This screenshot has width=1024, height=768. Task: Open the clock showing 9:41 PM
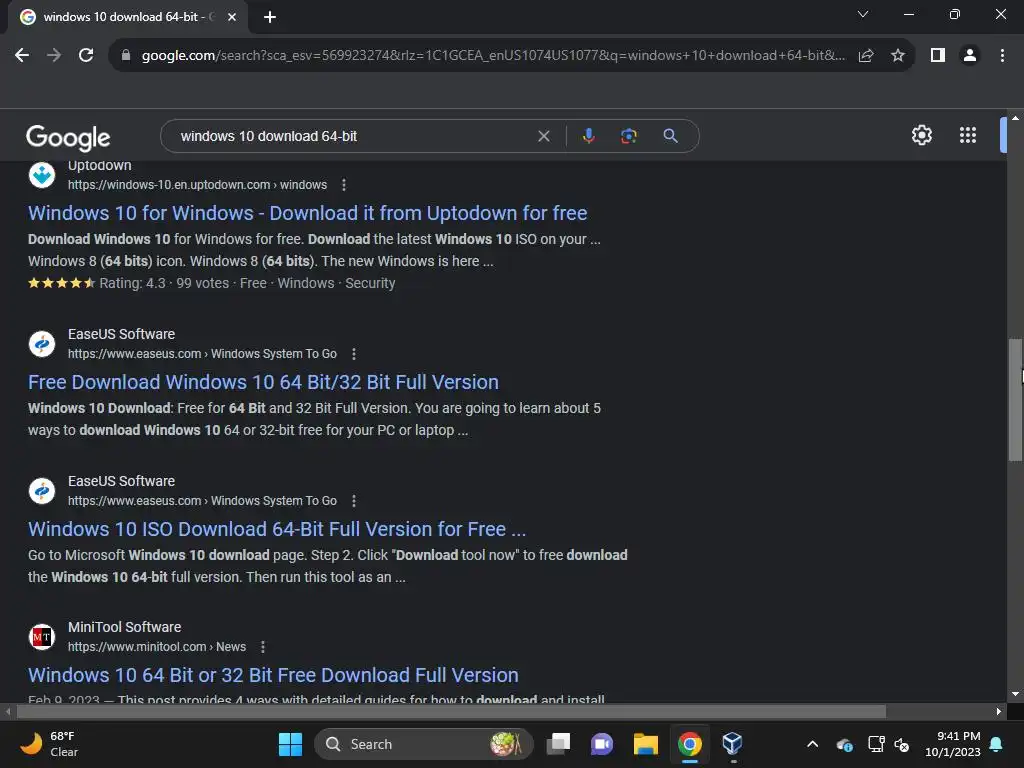coord(952,744)
